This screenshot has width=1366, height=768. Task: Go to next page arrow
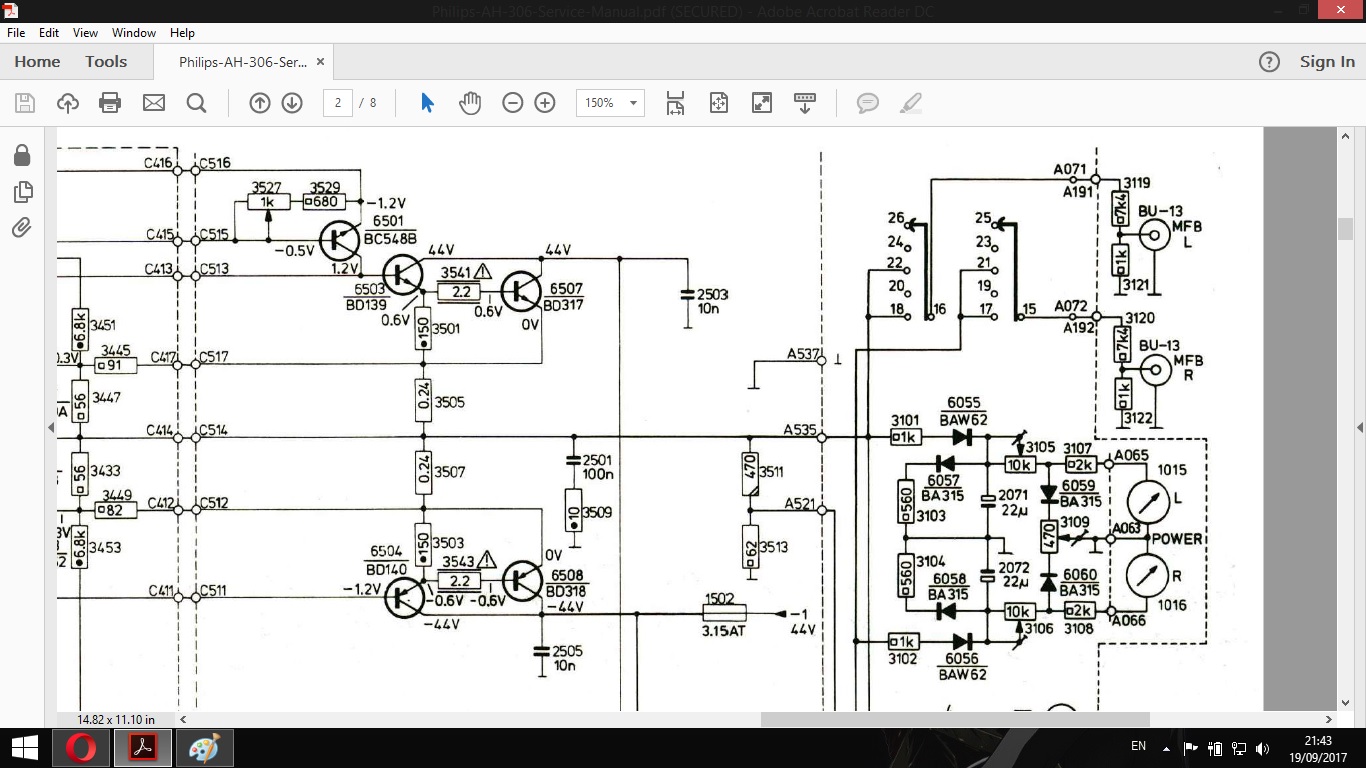292,103
